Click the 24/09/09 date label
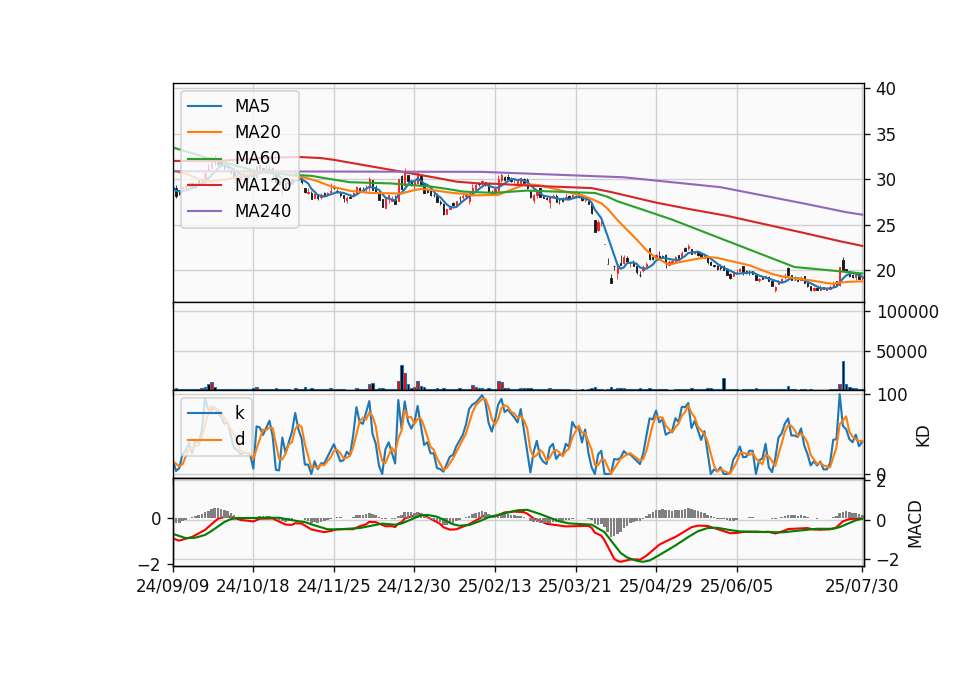960x690 pixels. coord(173,586)
